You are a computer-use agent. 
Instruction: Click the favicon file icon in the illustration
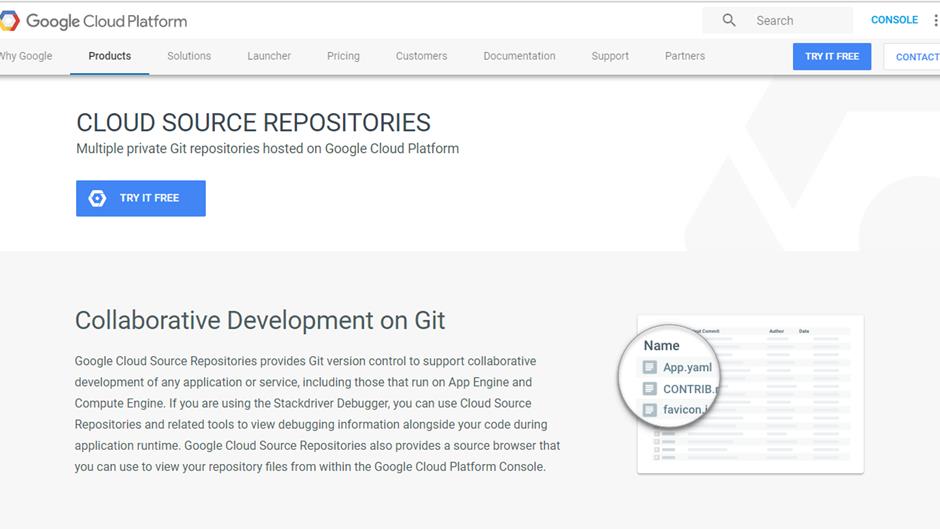tap(649, 410)
